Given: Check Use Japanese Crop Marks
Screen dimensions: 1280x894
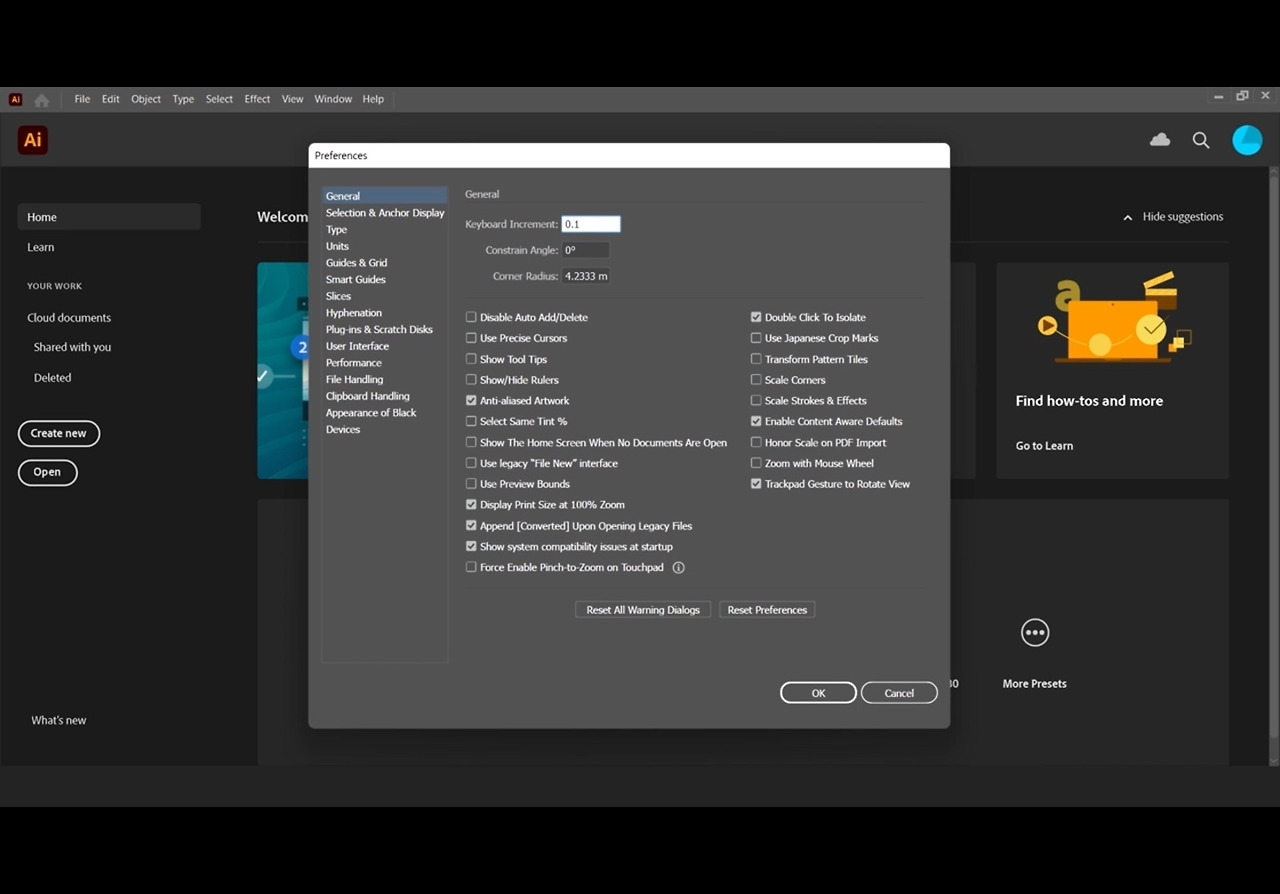Looking at the screenshot, I should click(x=756, y=338).
